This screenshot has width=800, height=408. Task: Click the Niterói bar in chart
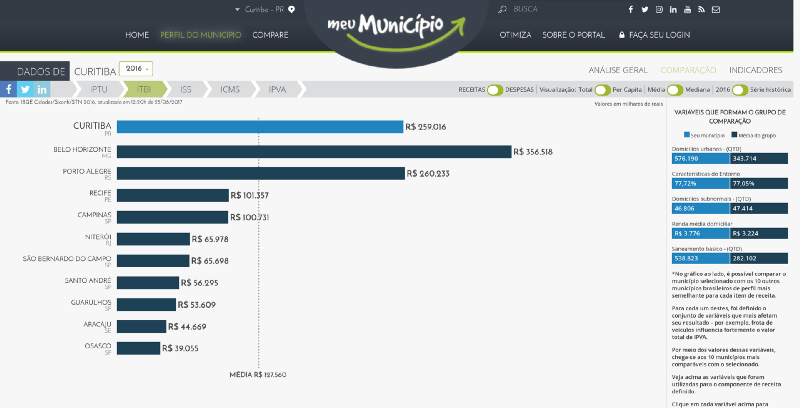point(153,239)
